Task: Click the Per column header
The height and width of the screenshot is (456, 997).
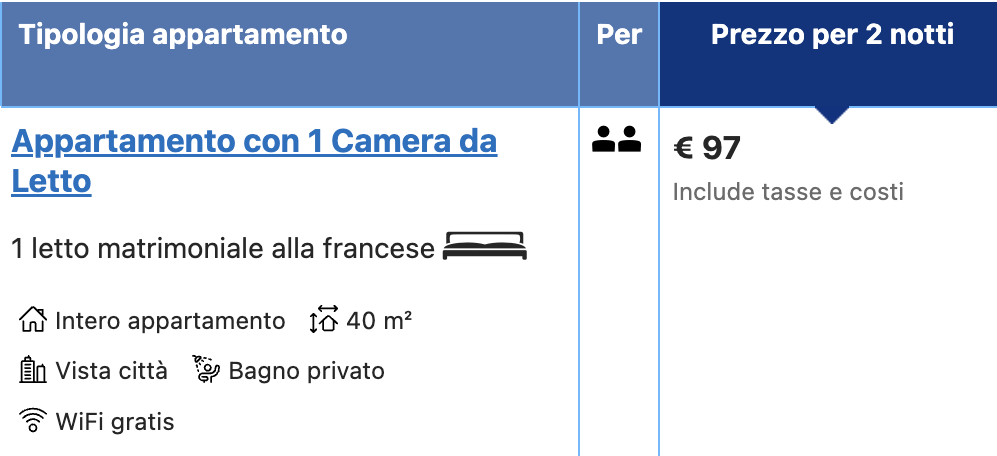Action: point(619,34)
